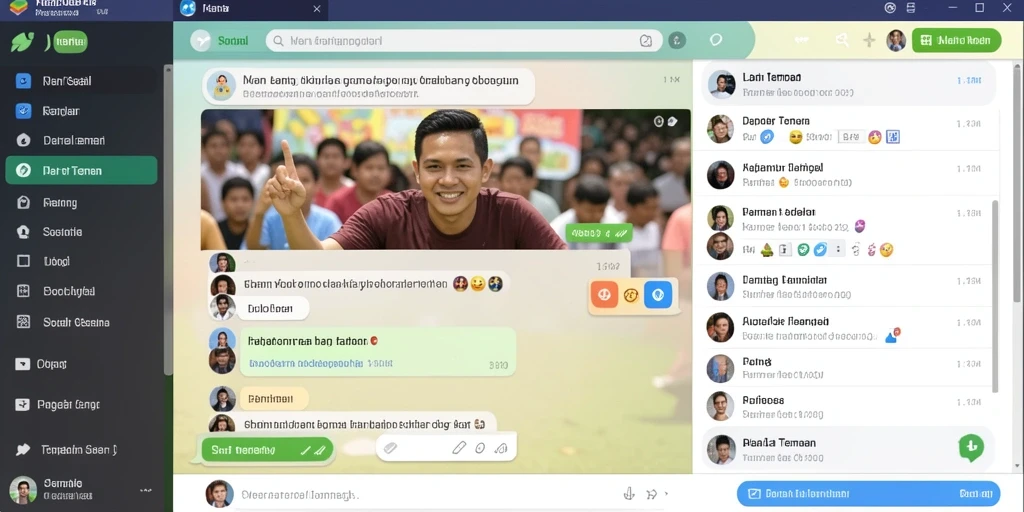
Task: Click the circular refresh icon in title bar
Action: click(x=889, y=8)
